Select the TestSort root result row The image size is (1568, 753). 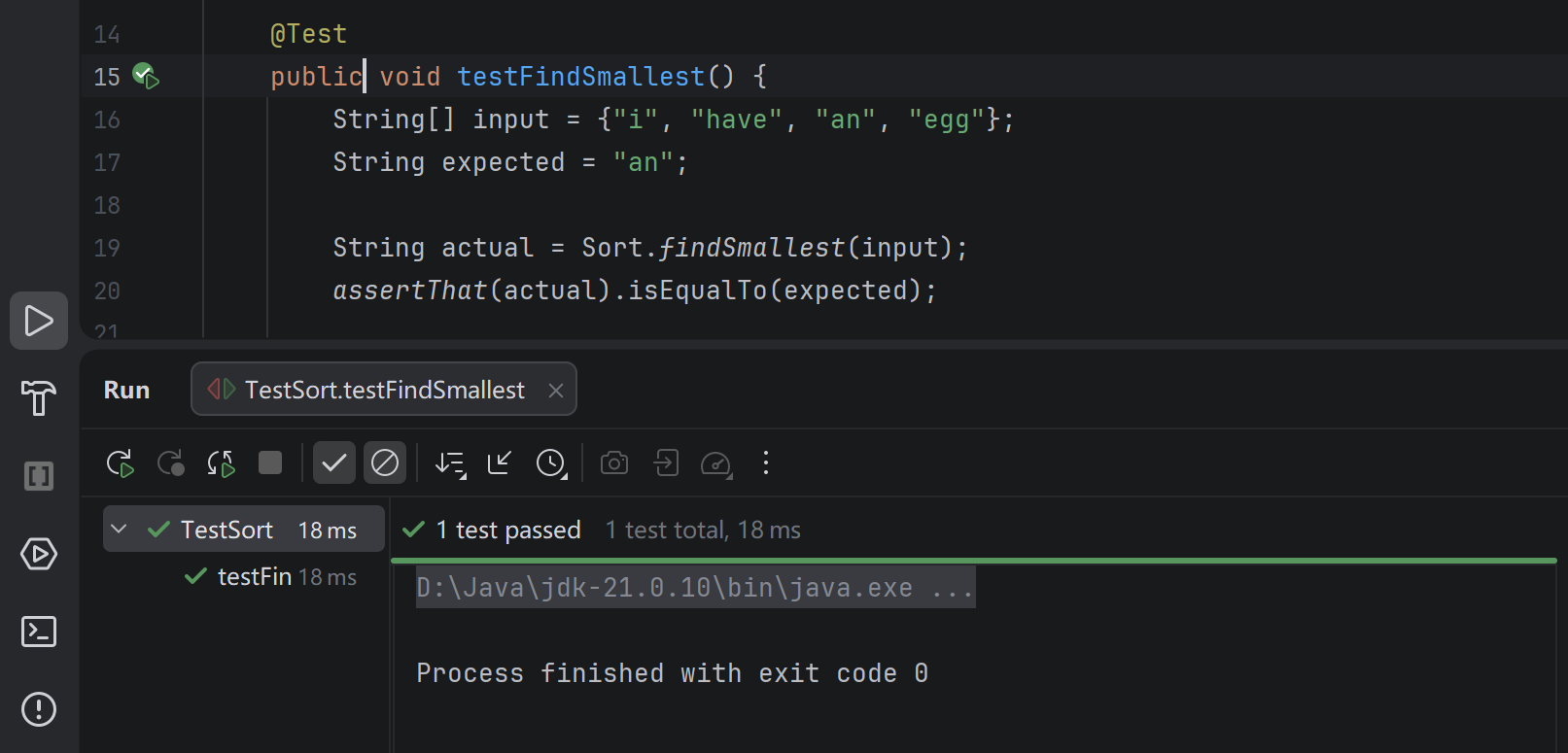244,530
